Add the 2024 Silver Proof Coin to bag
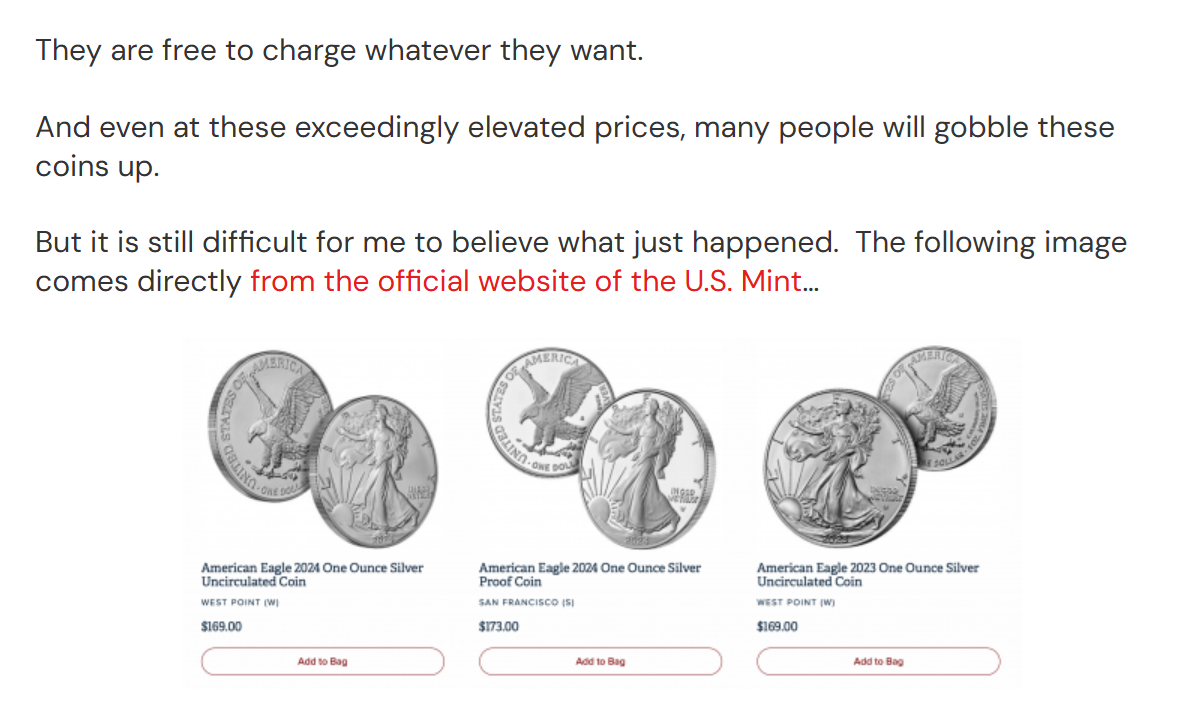This screenshot has height=708, width=1186. (600, 661)
